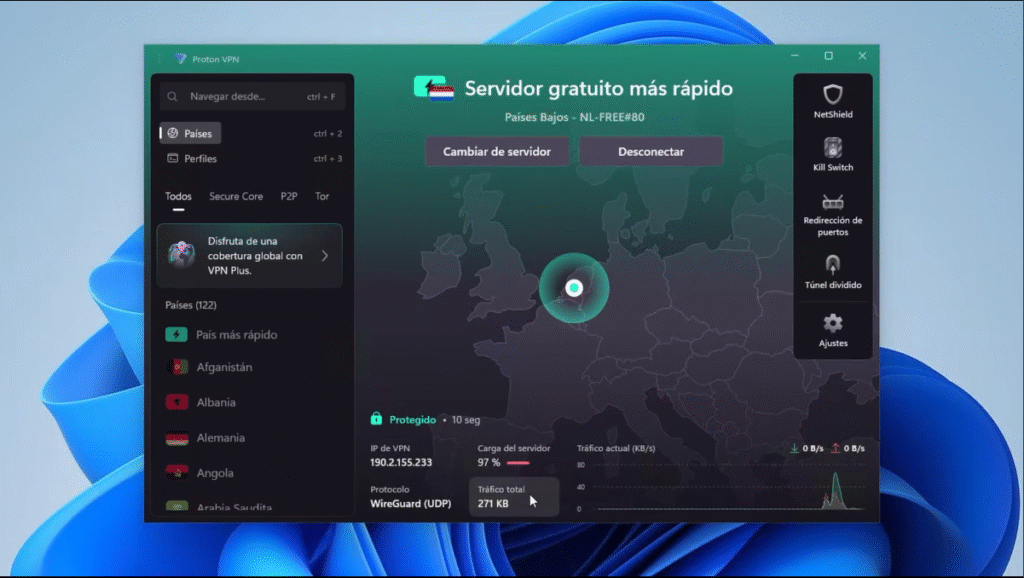Click the Desconectar button
The height and width of the screenshot is (578, 1024).
651,152
